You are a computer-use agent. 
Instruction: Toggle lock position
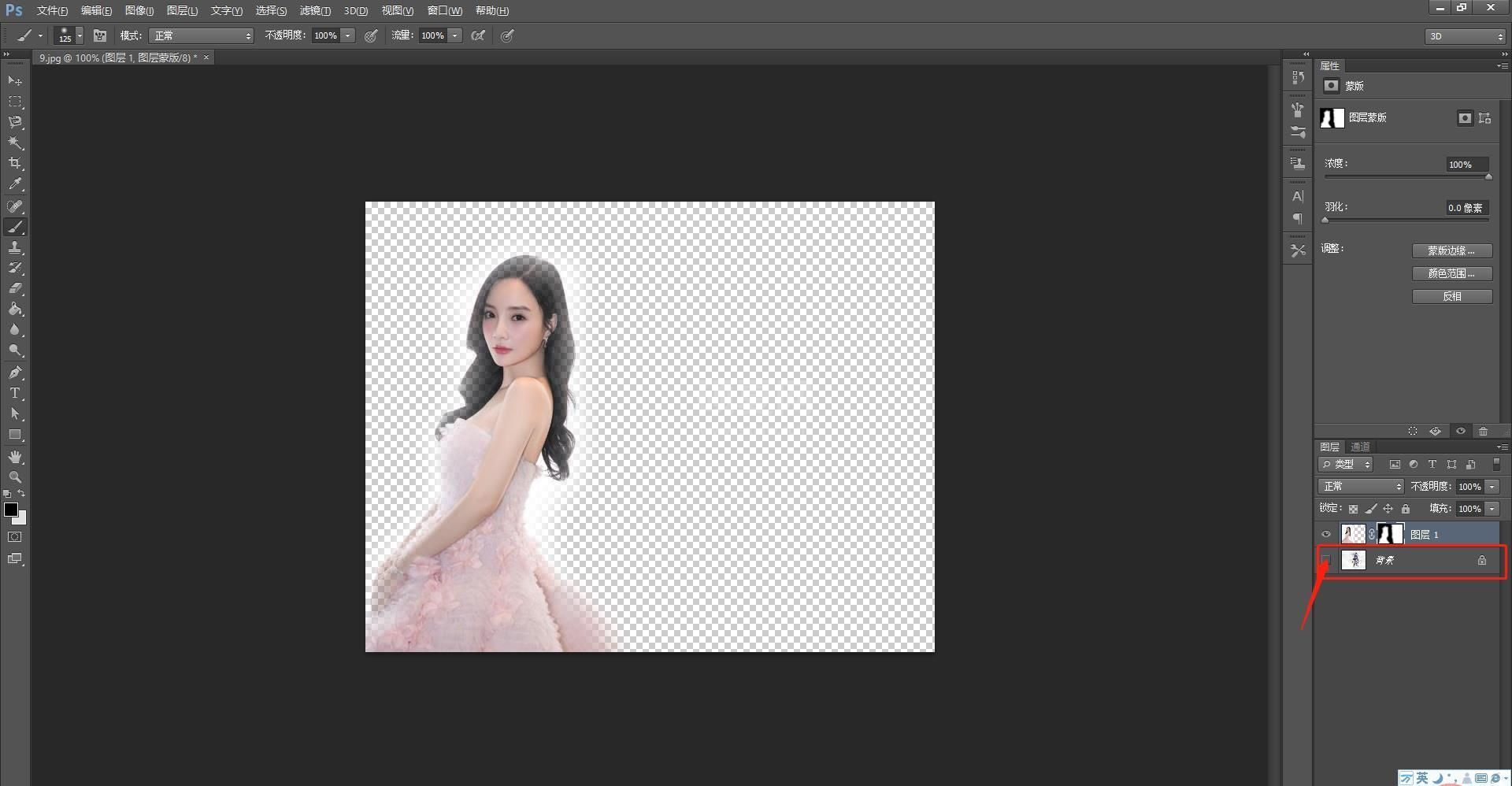pyautogui.click(x=1388, y=509)
